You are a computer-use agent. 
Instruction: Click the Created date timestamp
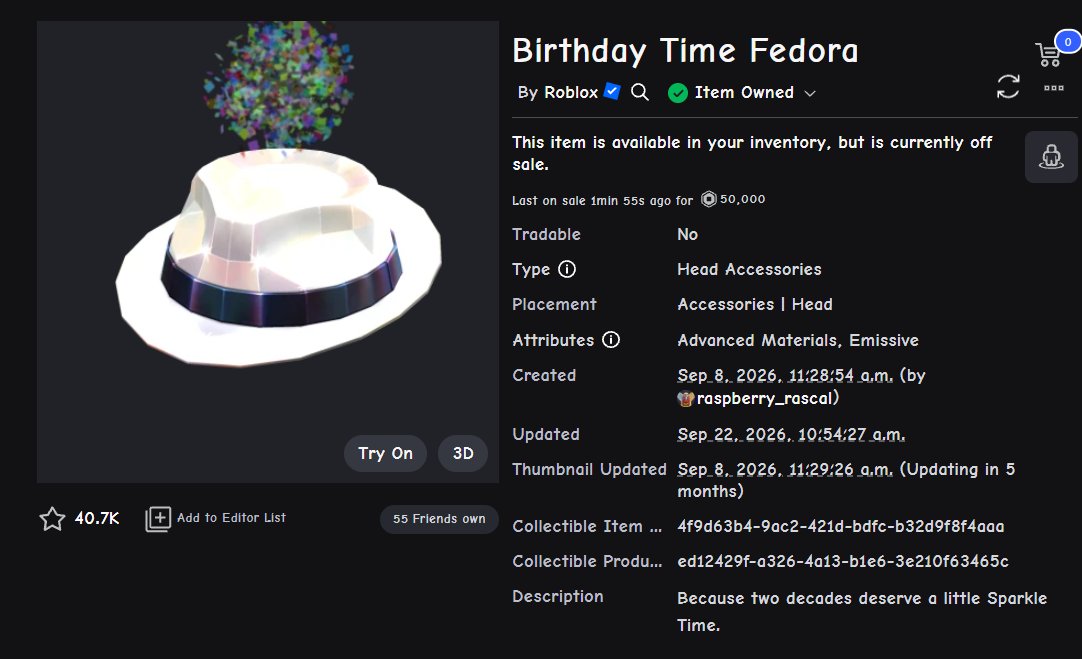pyautogui.click(x=785, y=375)
